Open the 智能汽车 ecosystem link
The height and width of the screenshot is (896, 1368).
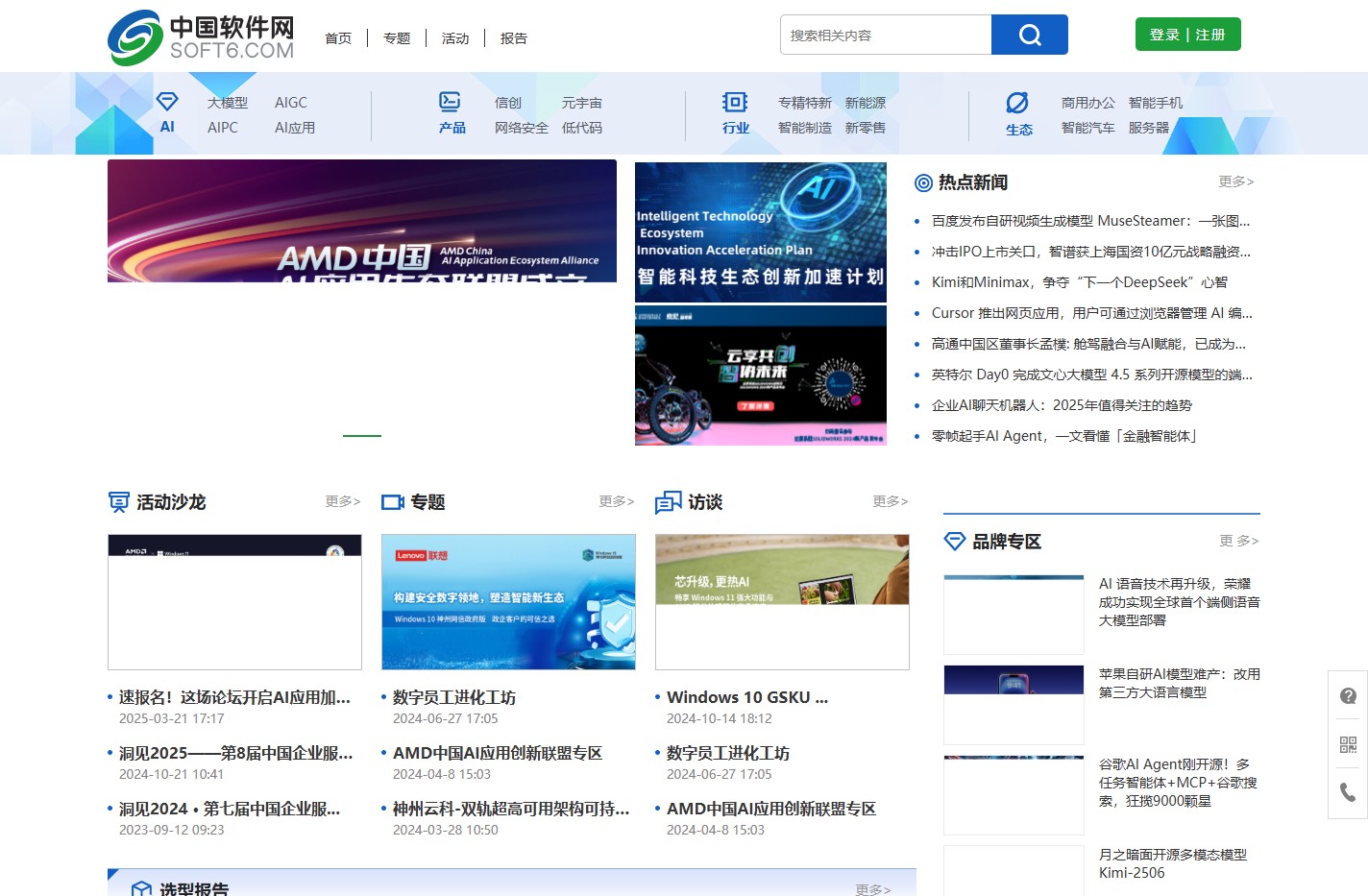point(1088,128)
